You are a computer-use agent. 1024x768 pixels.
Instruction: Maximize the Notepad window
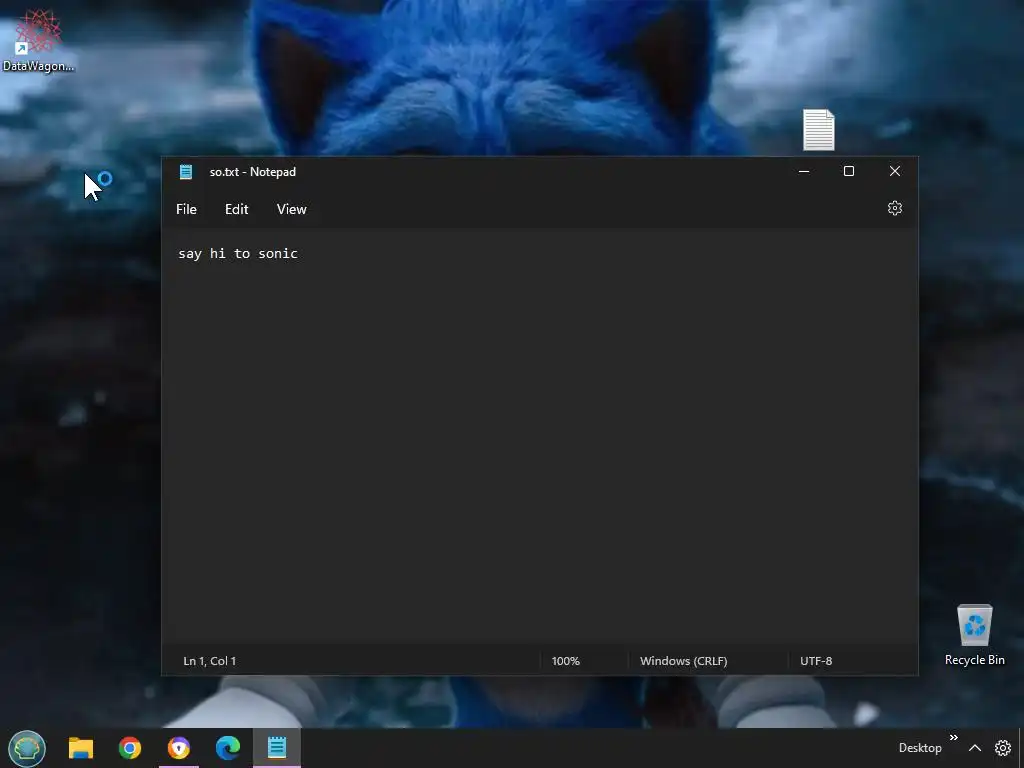(x=849, y=171)
